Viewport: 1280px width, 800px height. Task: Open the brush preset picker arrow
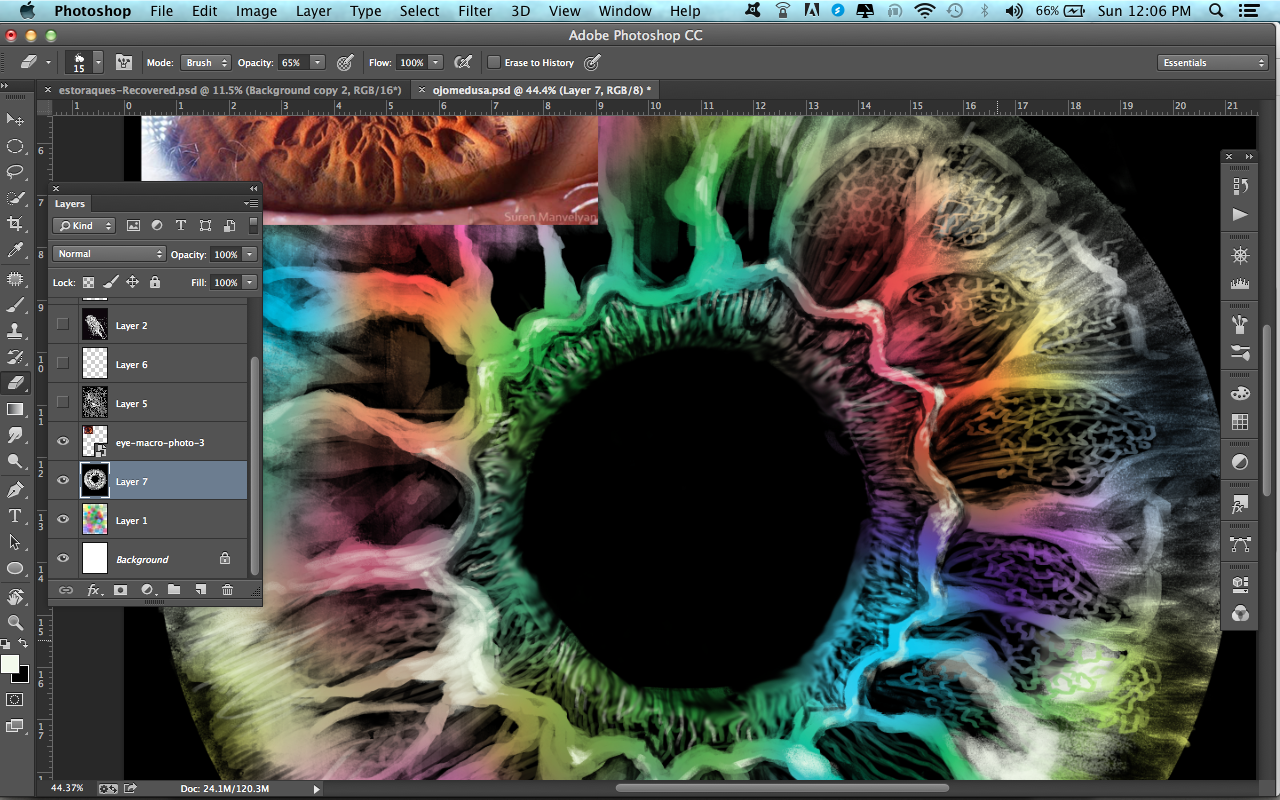(98, 62)
